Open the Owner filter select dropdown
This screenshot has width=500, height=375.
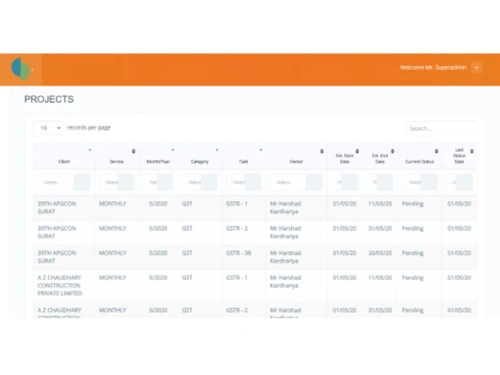click(x=296, y=182)
